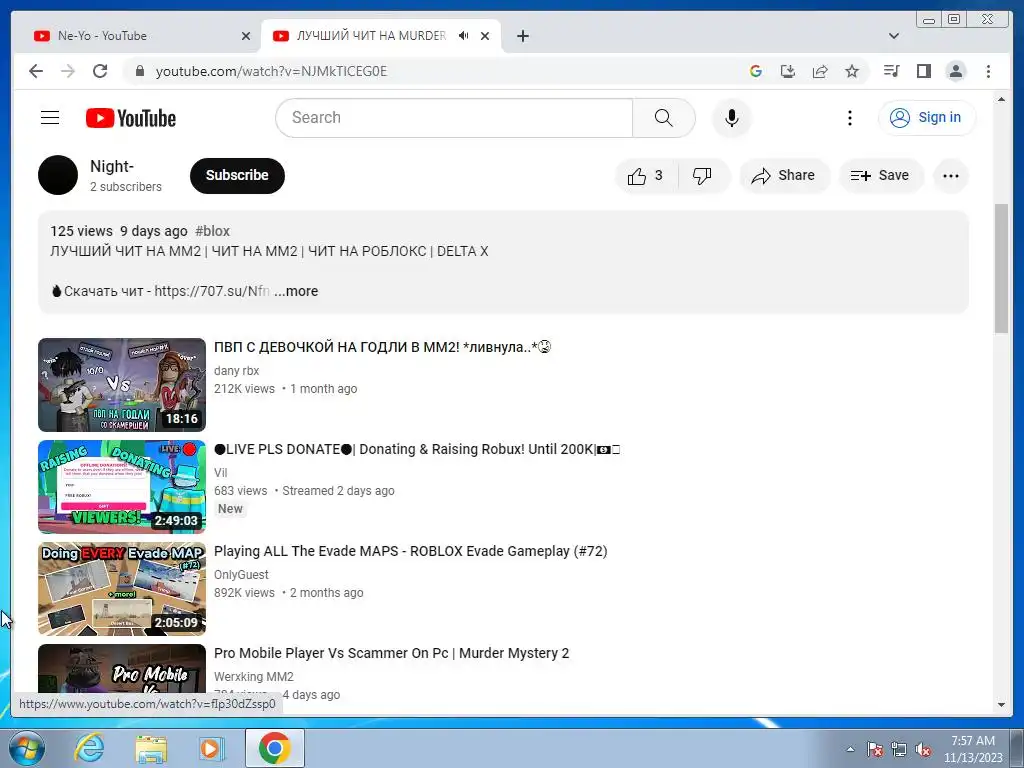The image size is (1024, 768).
Task: Open Google icon in address bar
Action: (x=756, y=71)
